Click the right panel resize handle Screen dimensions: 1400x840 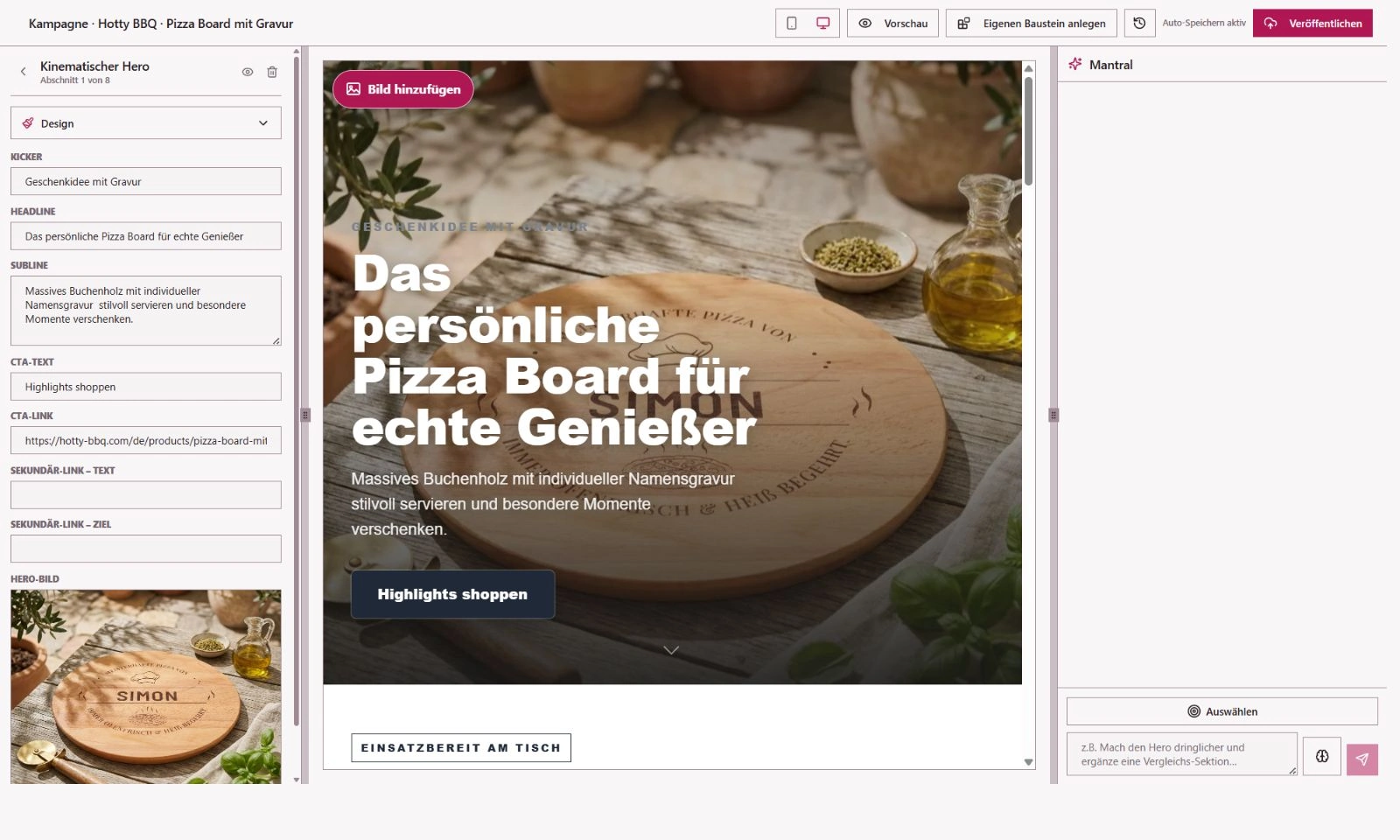[x=1053, y=415]
